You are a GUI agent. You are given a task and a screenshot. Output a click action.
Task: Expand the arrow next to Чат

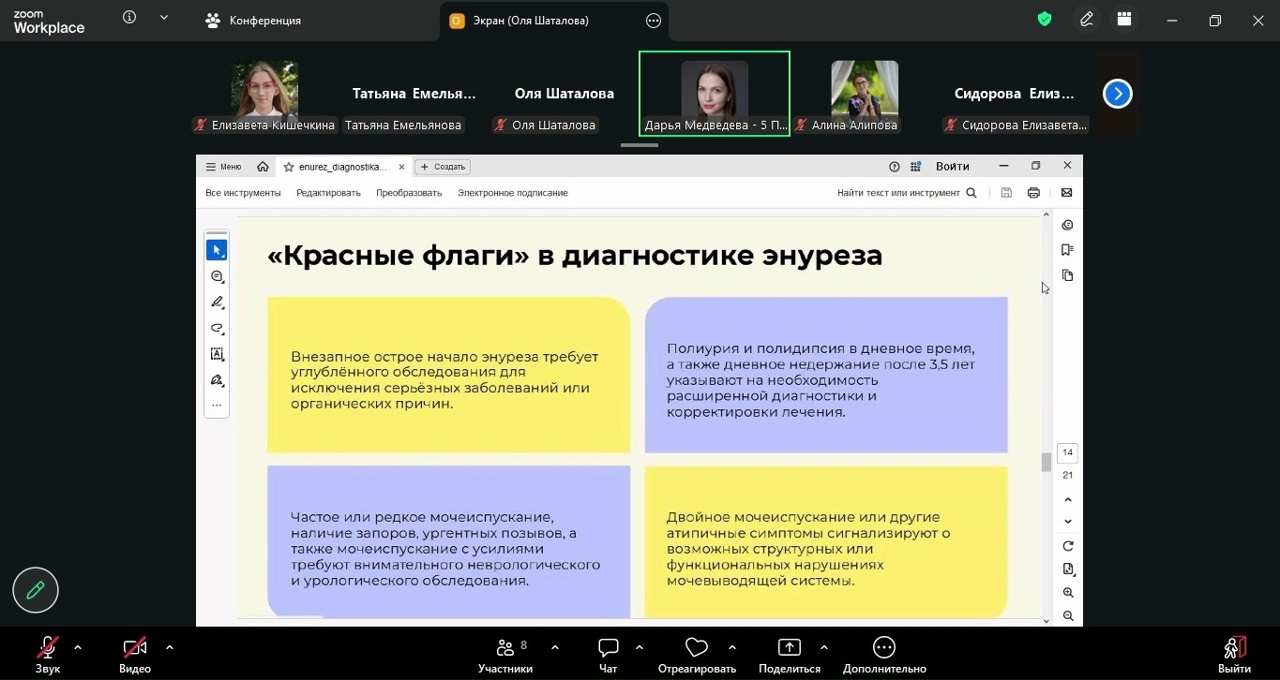(639, 647)
